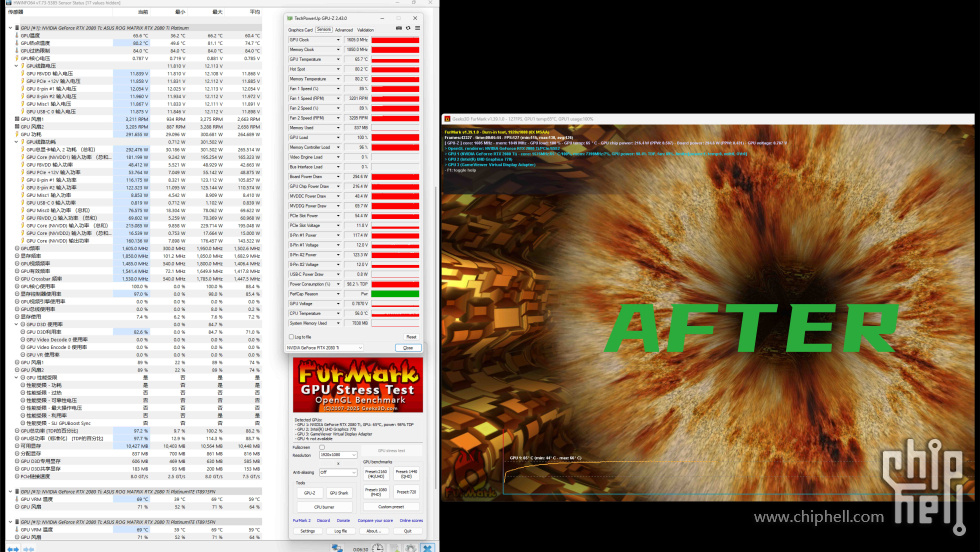
Task: Click HWiNFO settings gear icon
Action: pos(411,548)
